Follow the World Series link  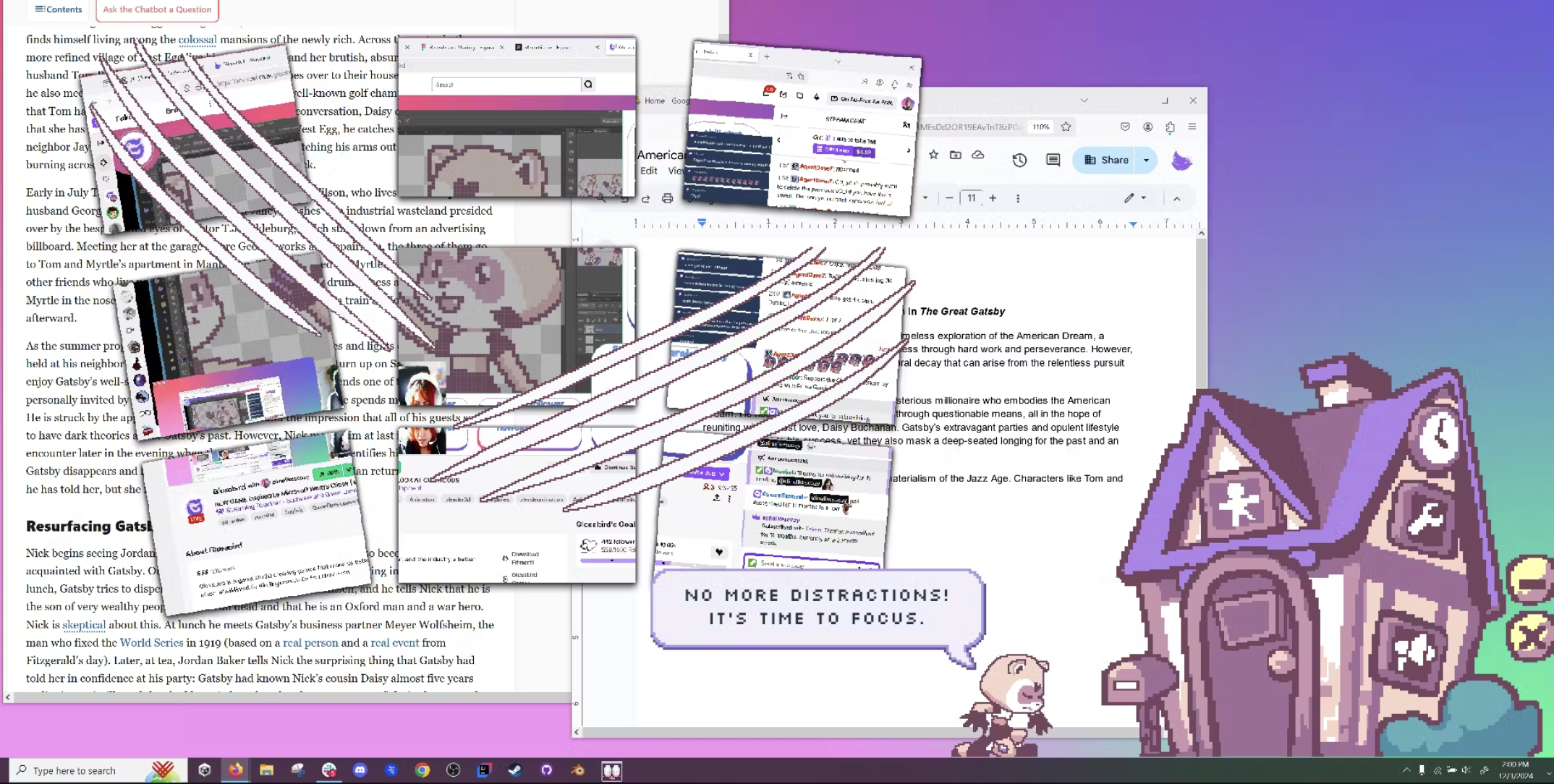[151, 642]
